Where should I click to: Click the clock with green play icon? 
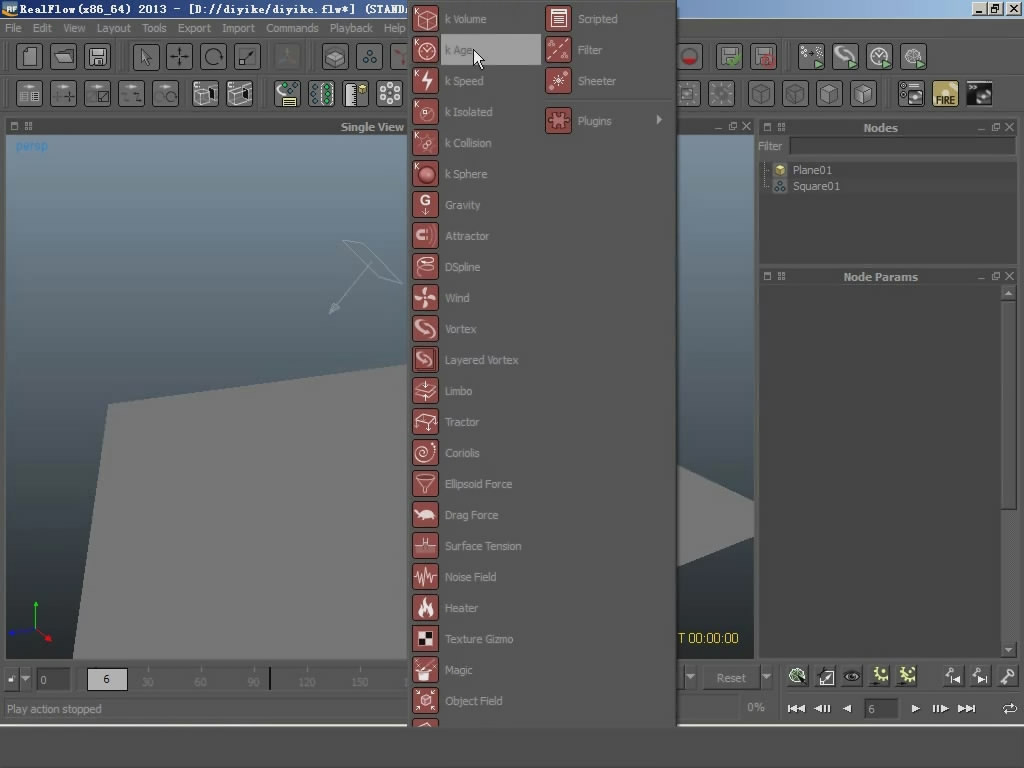(879, 57)
